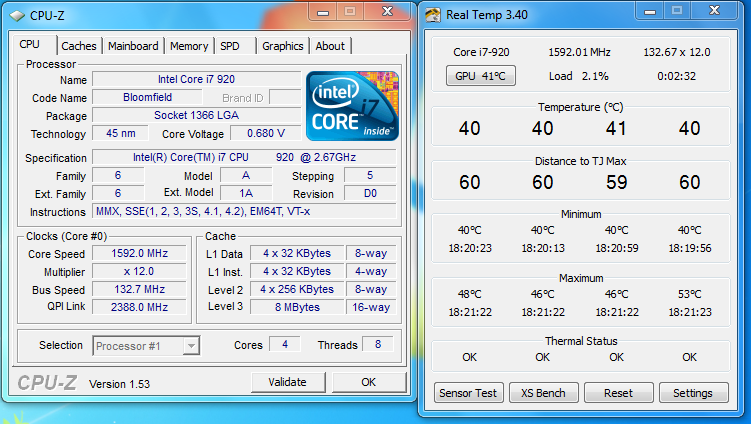
Task: Click the Instructions field listing MMX, SSE
Action: 244,211
